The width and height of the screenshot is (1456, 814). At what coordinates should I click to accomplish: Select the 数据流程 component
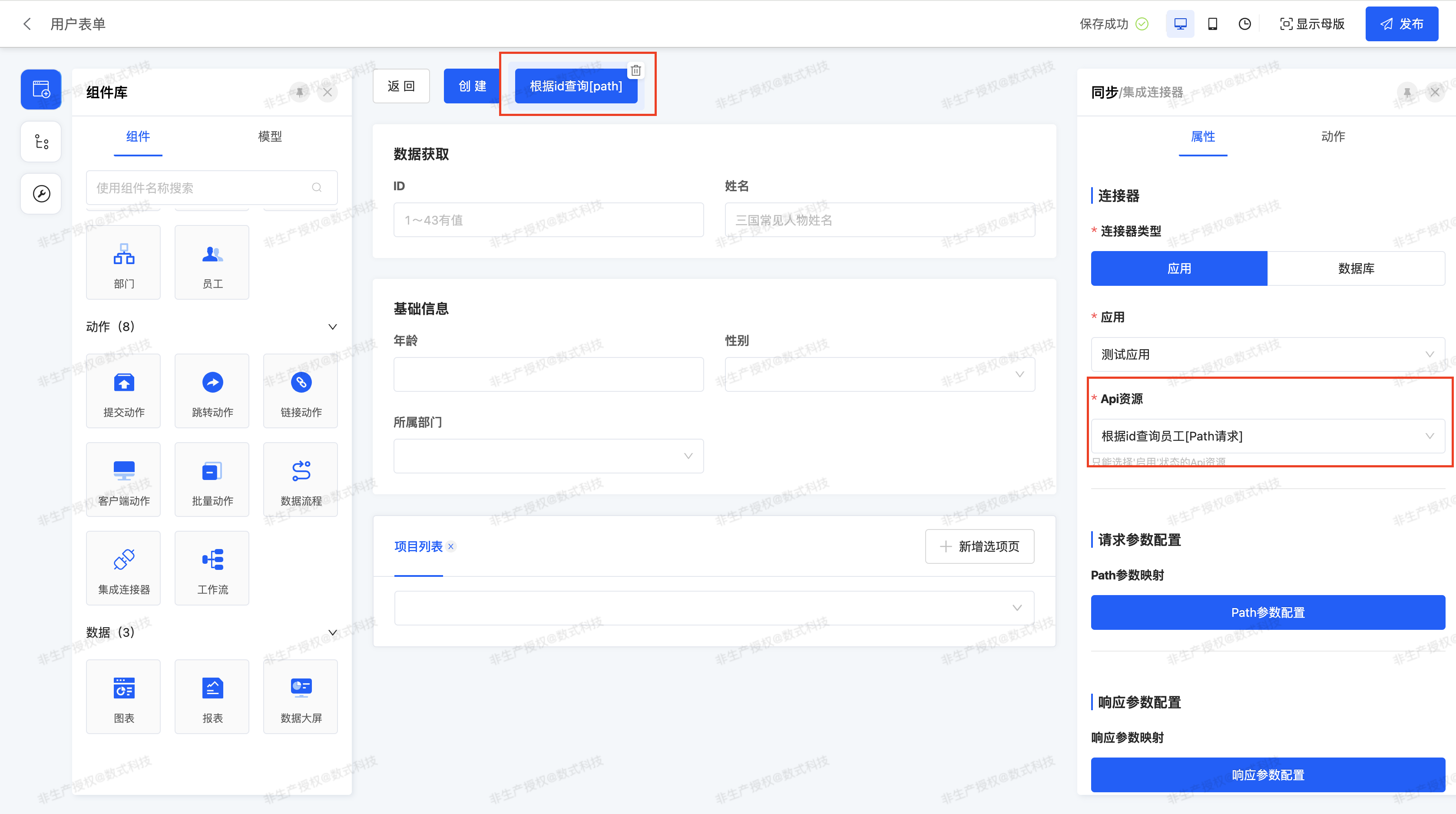tap(301, 480)
